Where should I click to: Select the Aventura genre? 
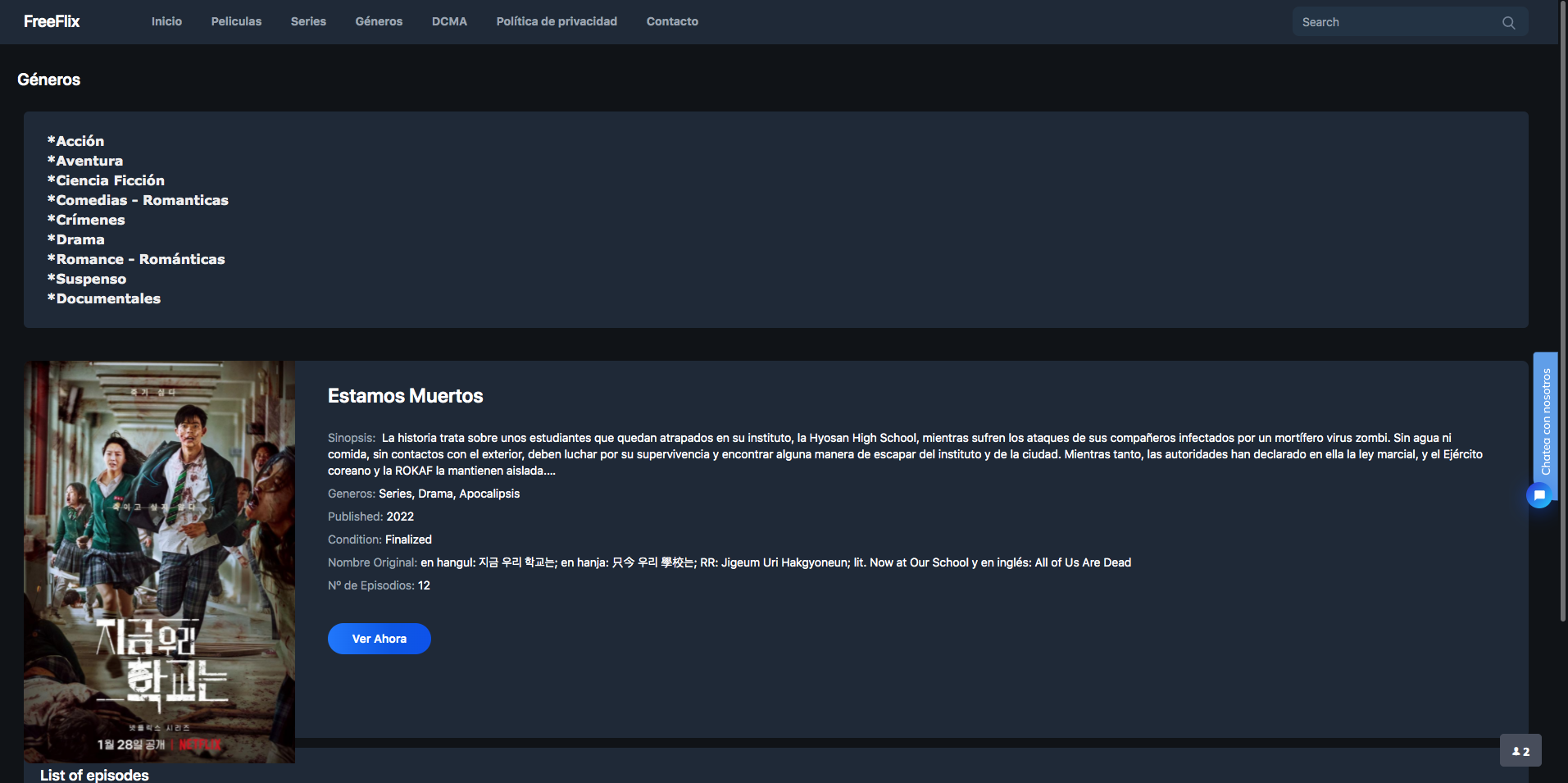(85, 161)
